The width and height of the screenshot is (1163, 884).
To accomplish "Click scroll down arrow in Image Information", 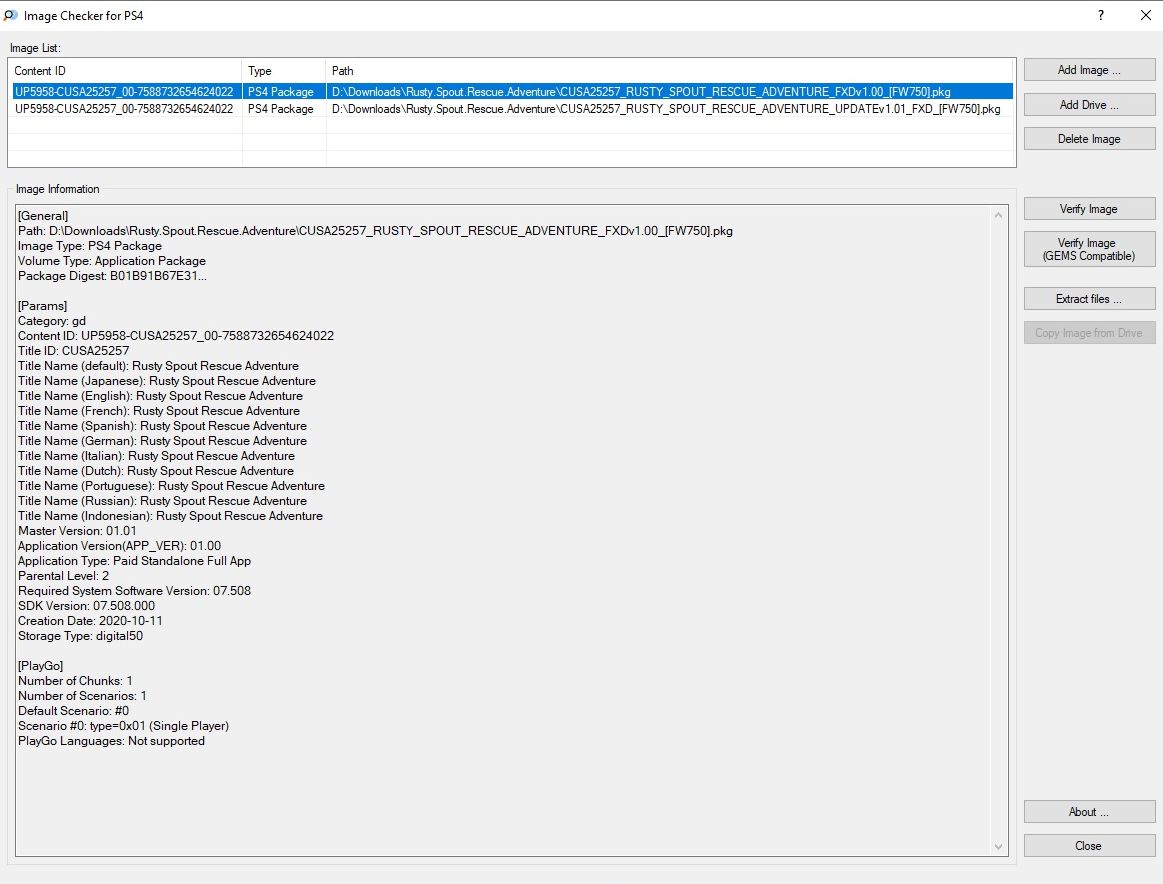I will point(998,847).
